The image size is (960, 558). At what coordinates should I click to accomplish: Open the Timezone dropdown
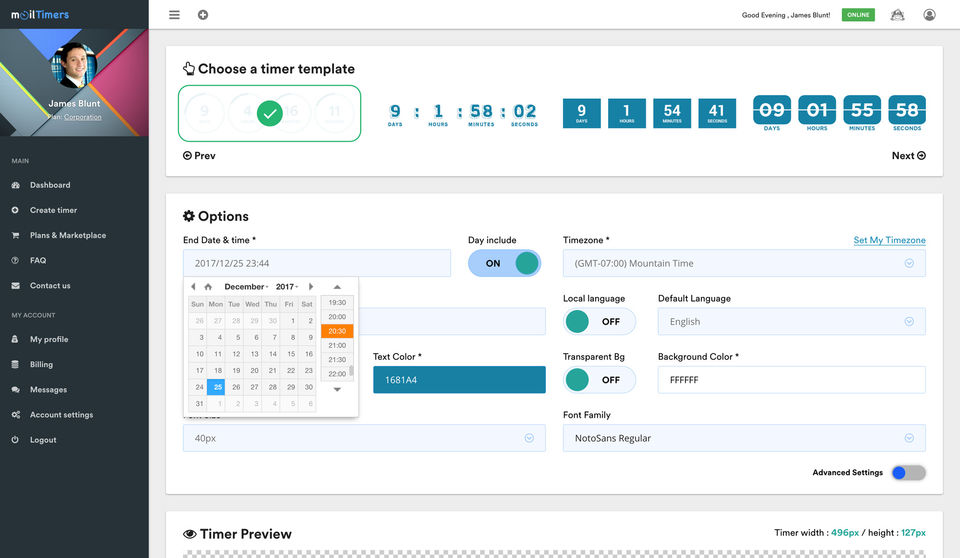(744, 263)
